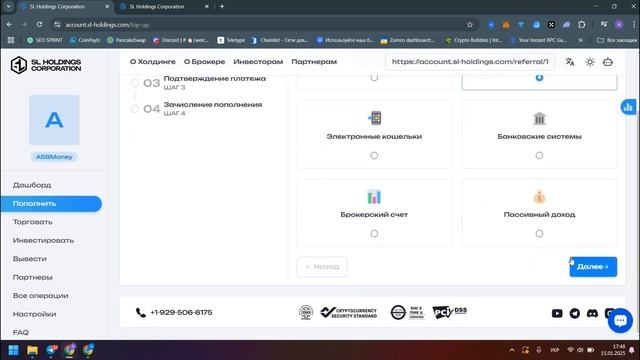Open a new browser tab

click(x=222, y=7)
